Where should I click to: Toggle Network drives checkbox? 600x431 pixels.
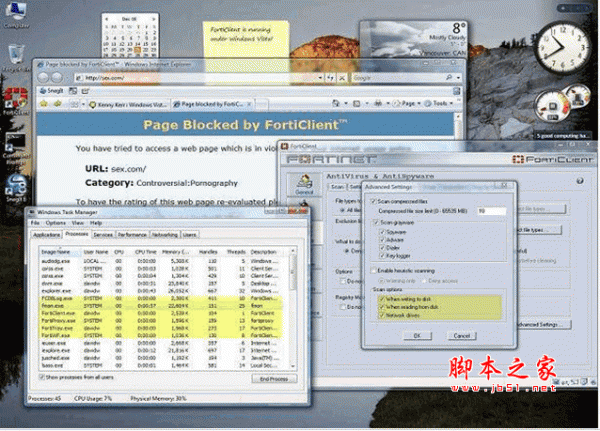tap(382, 315)
